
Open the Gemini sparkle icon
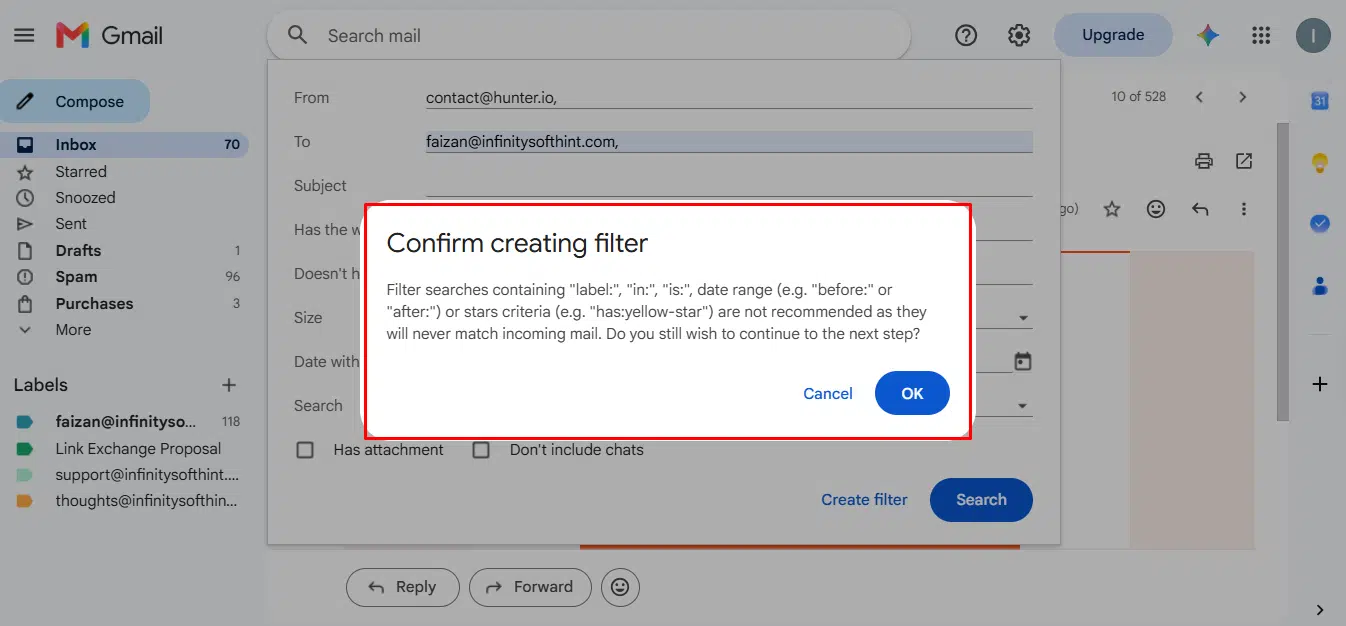(x=1208, y=35)
